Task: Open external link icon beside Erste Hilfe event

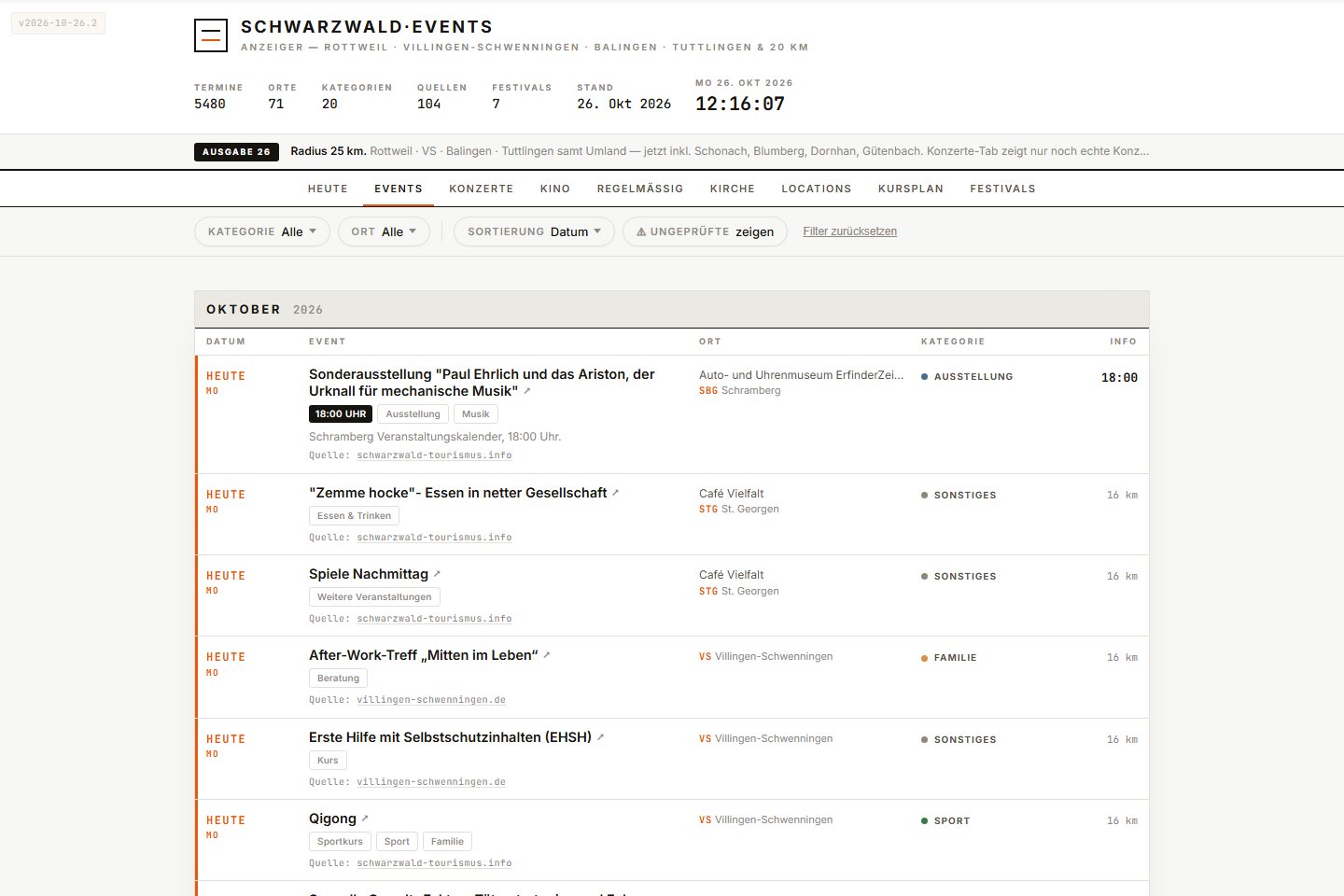Action: coord(600,737)
